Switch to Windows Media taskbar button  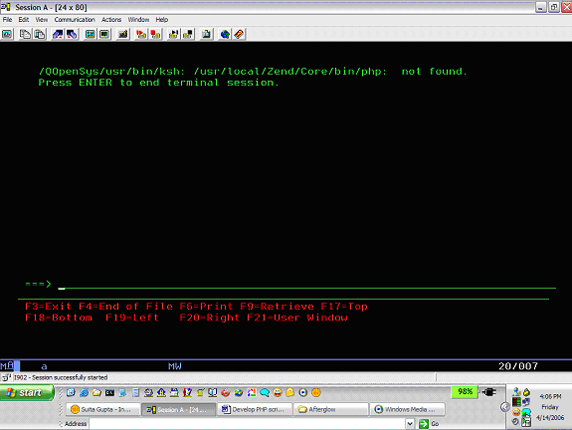407,409
